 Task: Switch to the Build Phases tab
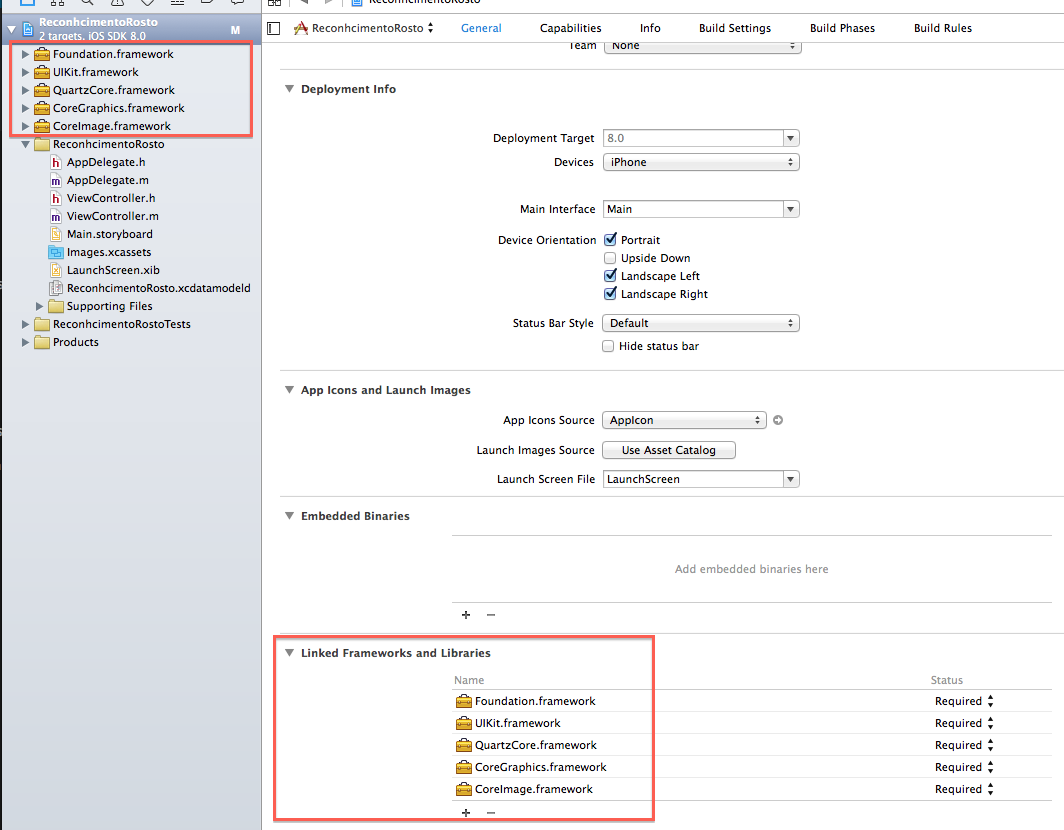842,28
